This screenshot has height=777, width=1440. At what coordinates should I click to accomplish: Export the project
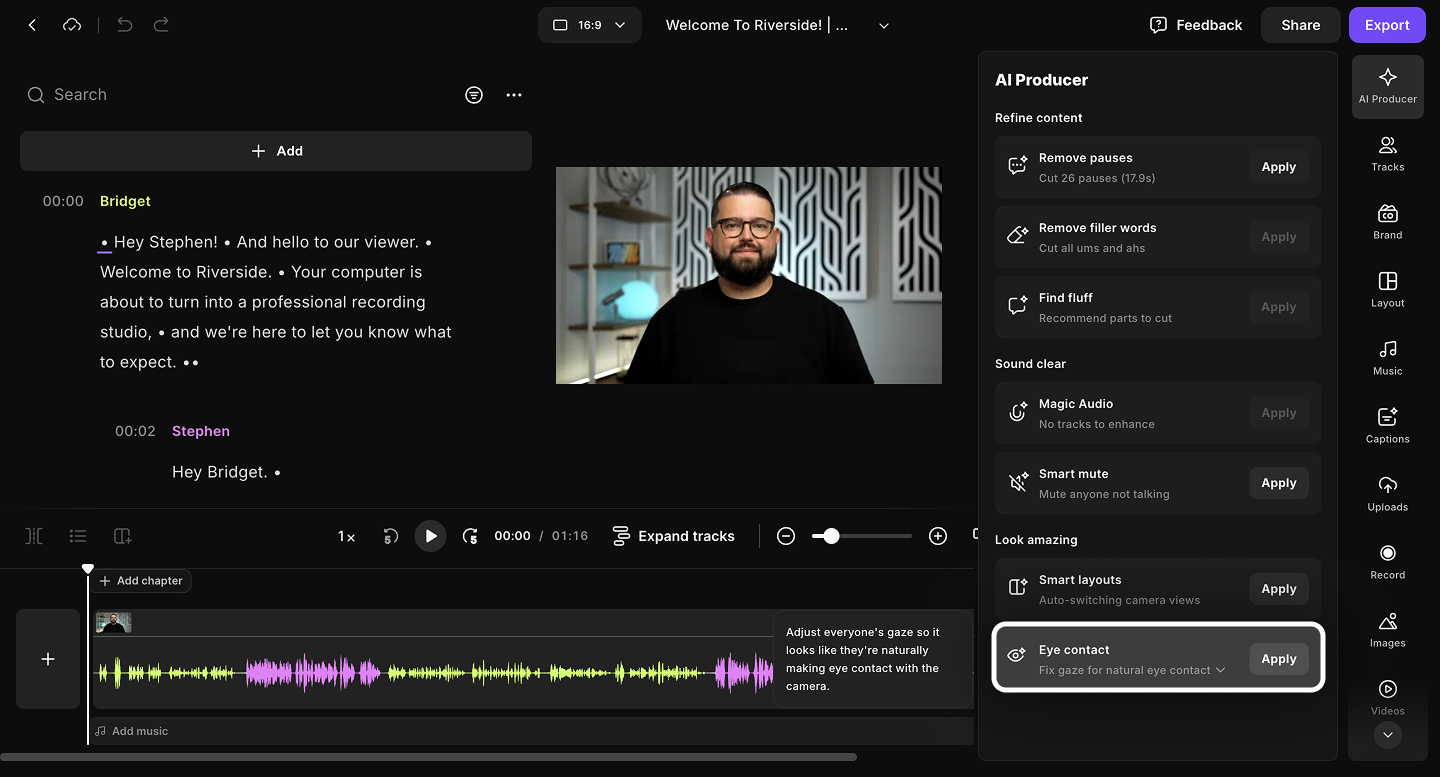[x=1387, y=25]
